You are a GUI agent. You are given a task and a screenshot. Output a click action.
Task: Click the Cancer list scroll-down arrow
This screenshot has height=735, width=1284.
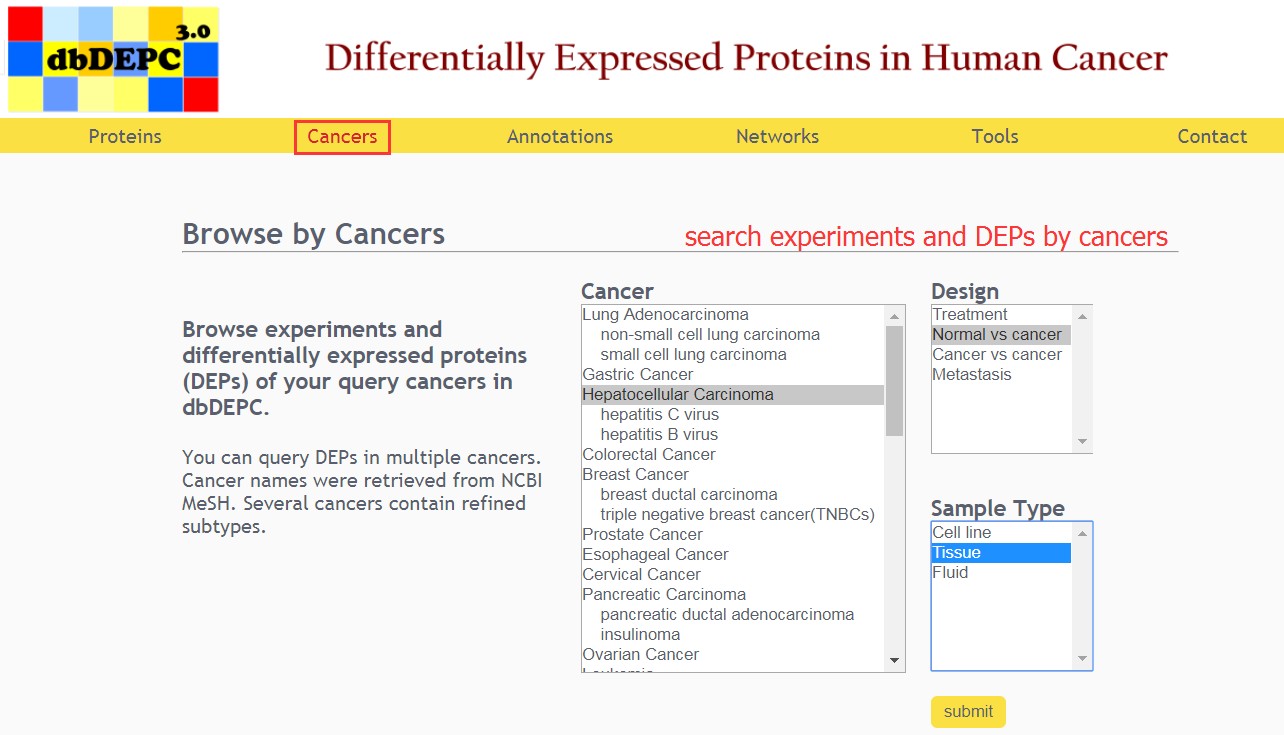(894, 660)
